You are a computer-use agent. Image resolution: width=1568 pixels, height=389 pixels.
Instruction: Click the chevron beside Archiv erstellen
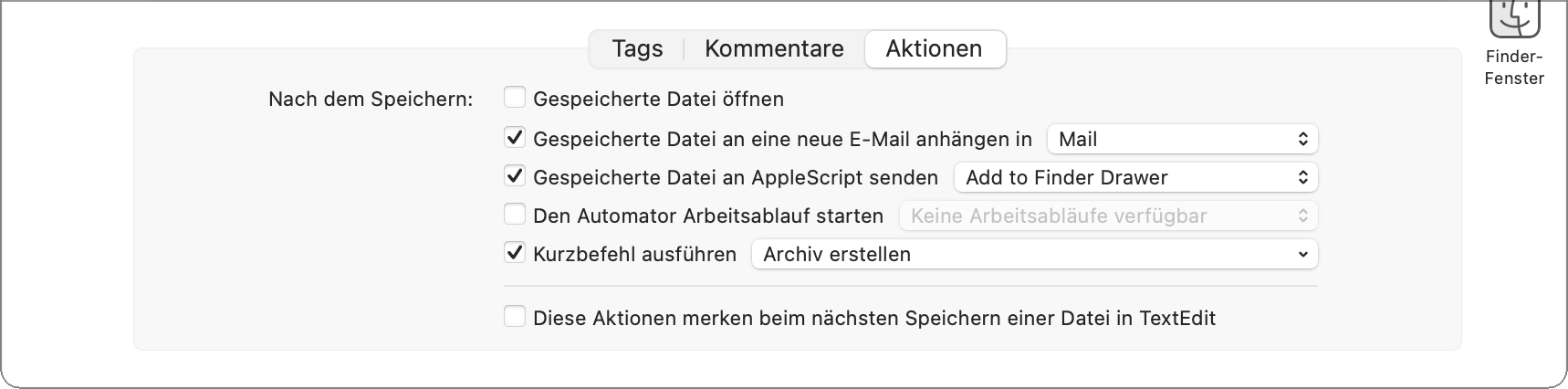click(x=1303, y=255)
